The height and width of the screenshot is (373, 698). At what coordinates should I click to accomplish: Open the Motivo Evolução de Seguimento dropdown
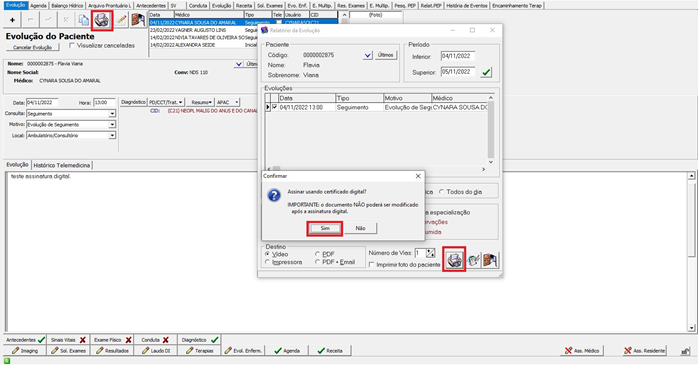[x=112, y=125]
